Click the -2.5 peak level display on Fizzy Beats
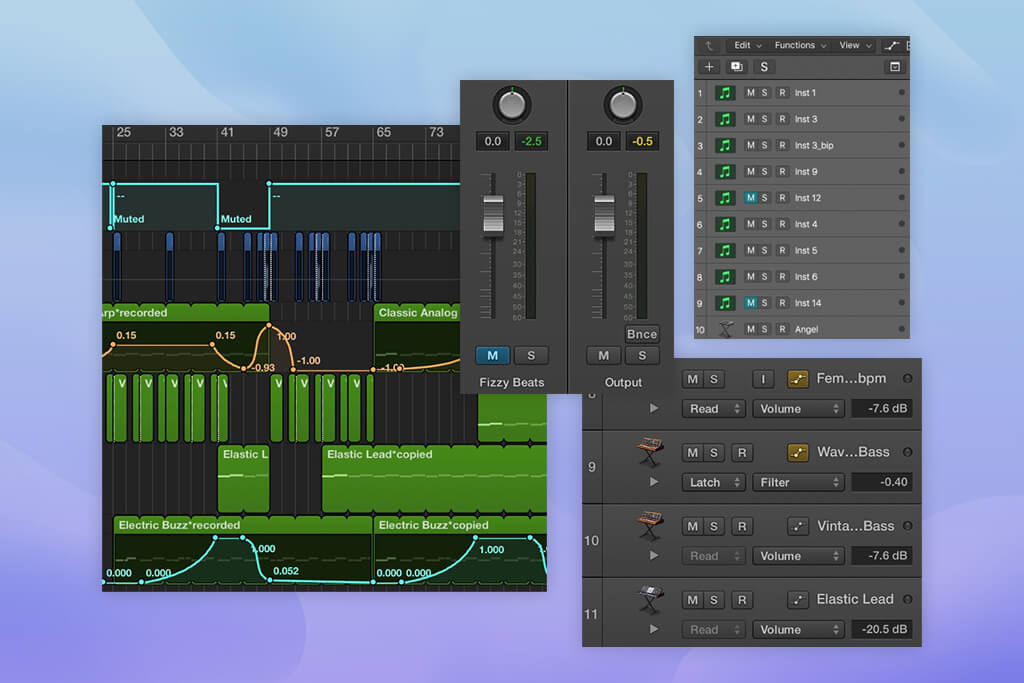 point(532,141)
